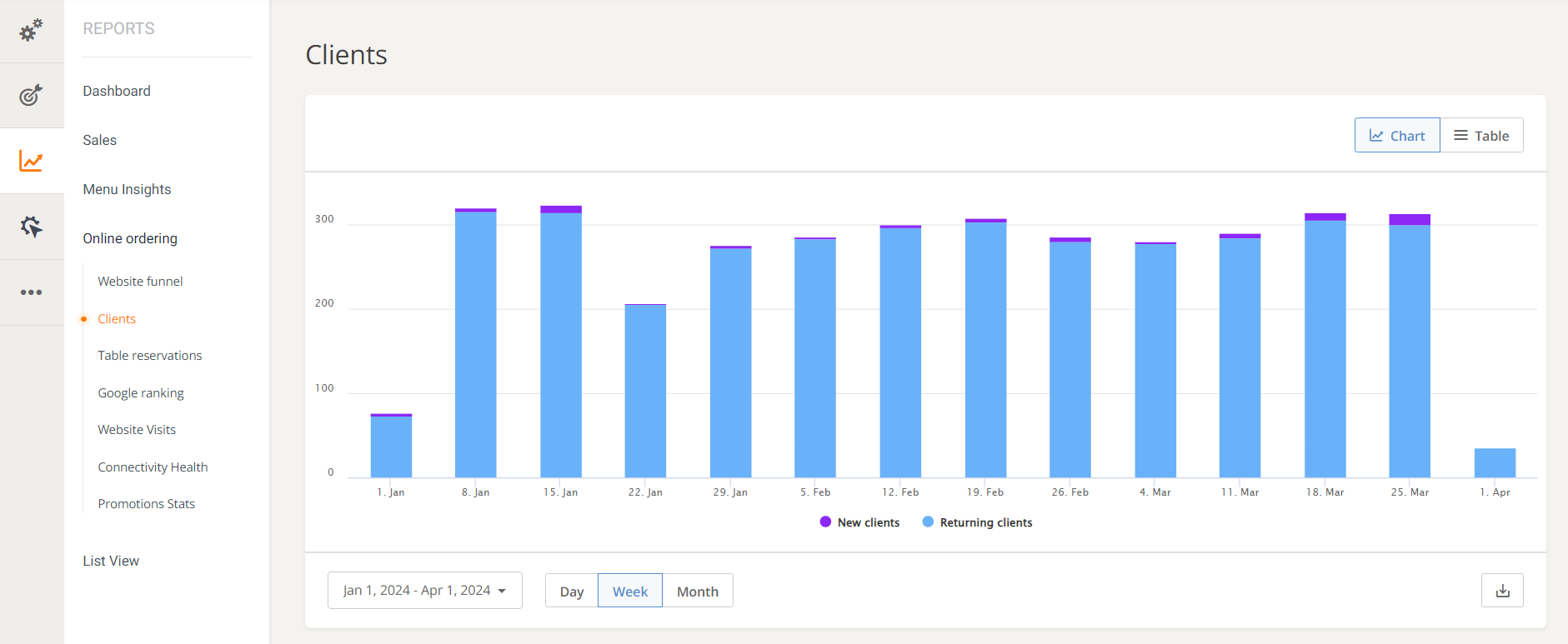Select the reports line chart sidebar icon

[31, 161]
